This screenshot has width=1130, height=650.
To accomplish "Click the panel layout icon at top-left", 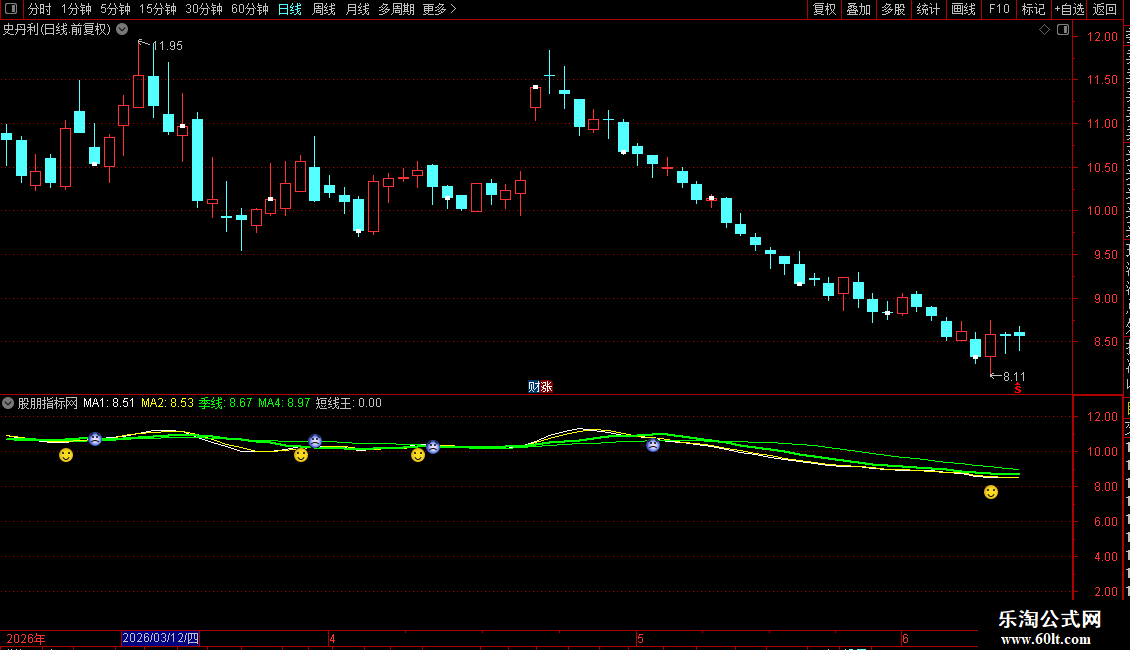I will [x=11, y=9].
